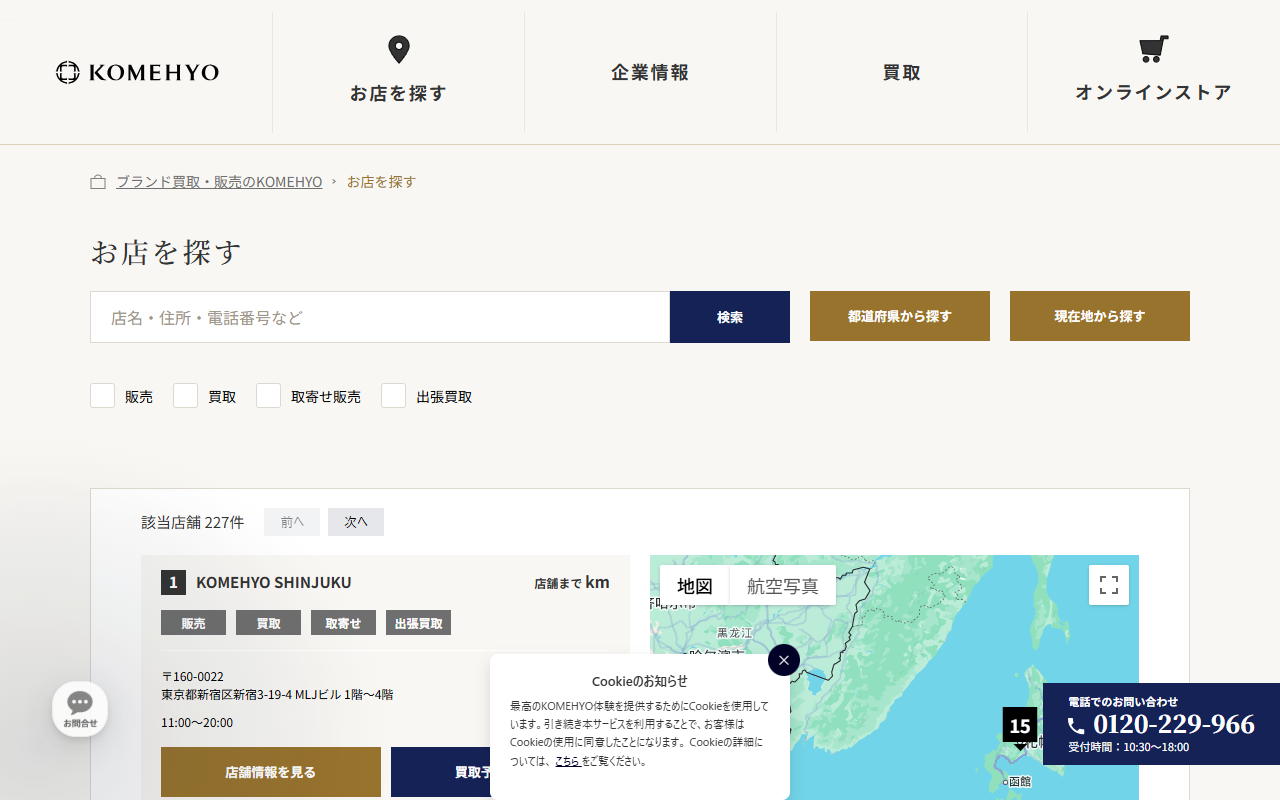Click 都道府県から探す button
1280x800 pixels.
[900, 316]
